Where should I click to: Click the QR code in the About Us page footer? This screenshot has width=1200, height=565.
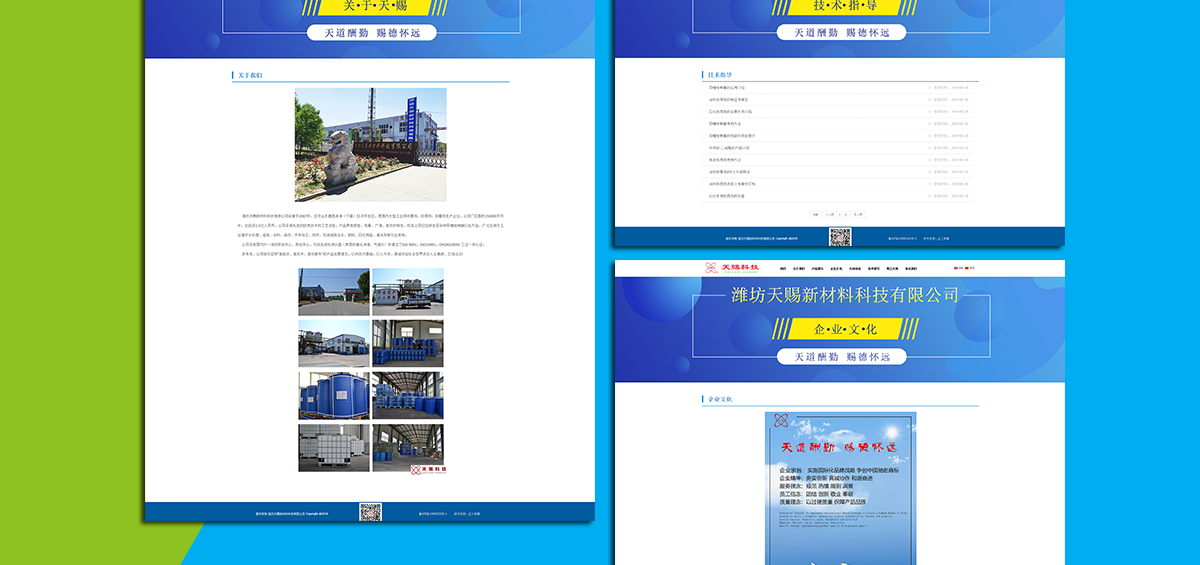coord(370,512)
